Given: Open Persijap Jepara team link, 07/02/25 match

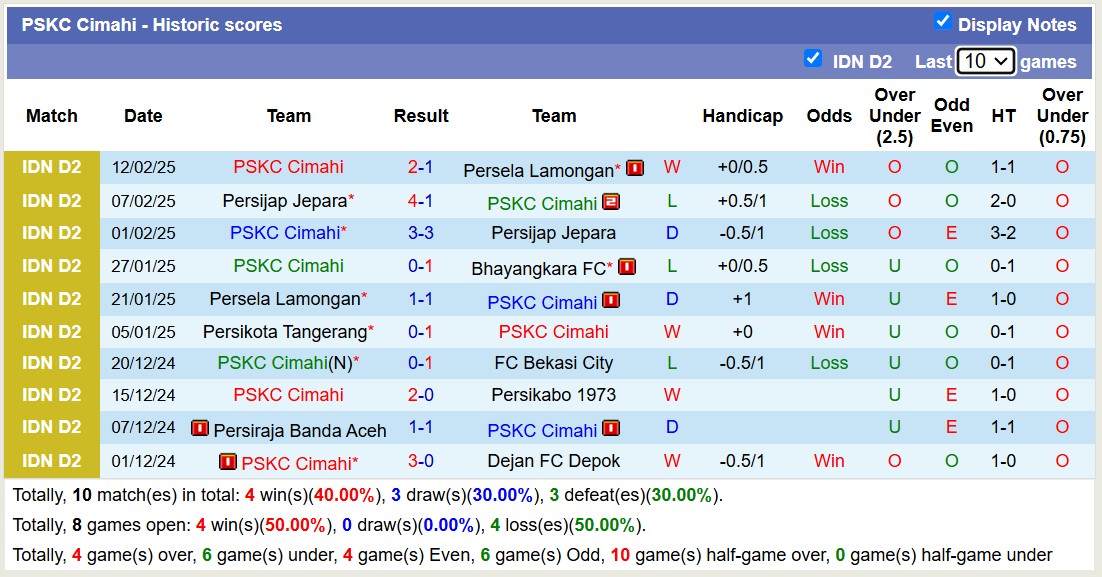Looking at the screenshot, I should pyautogui.click(x=285, y=200).
